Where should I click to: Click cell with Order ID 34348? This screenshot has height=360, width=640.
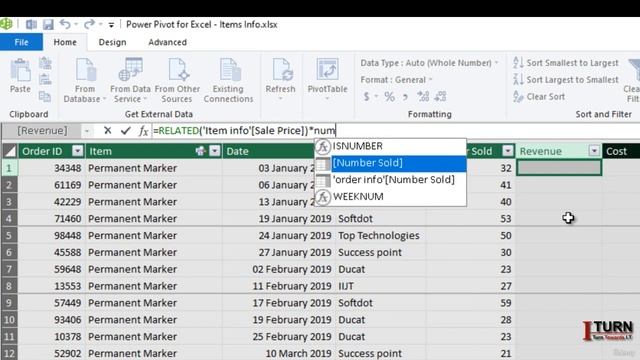click(x=51, y=168)
